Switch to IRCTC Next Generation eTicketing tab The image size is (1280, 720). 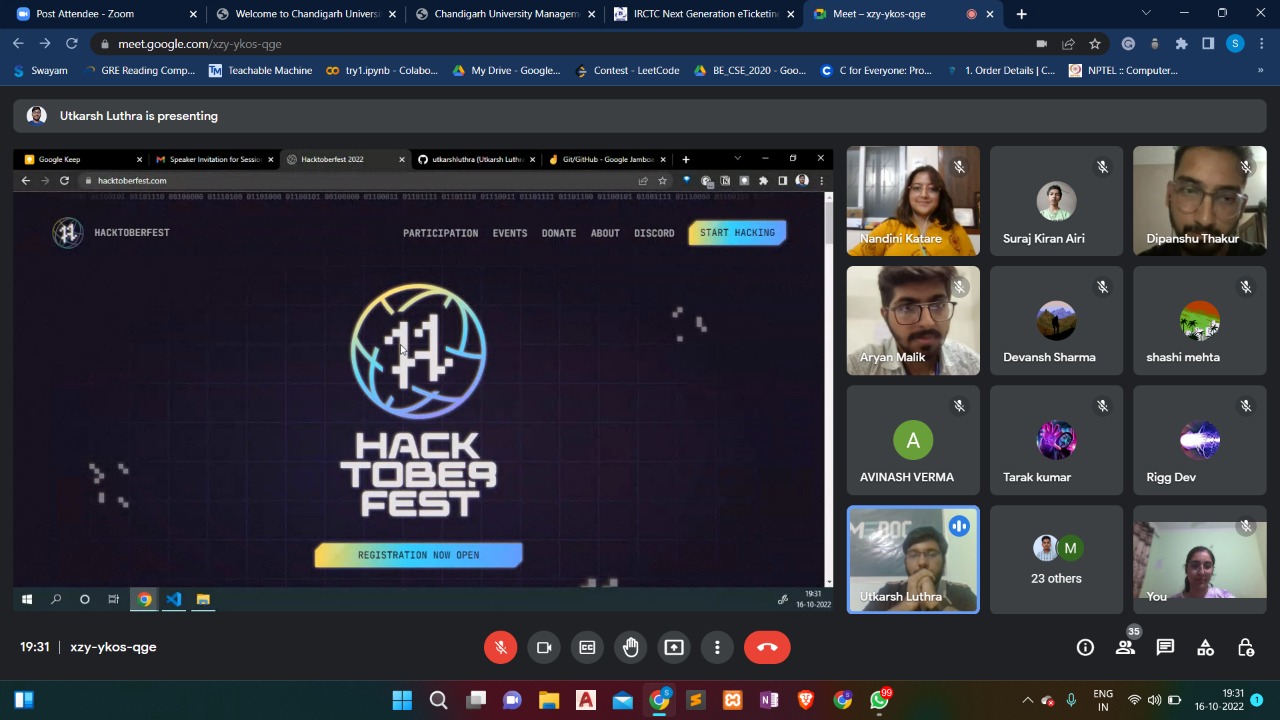click(x=705, y=14)
